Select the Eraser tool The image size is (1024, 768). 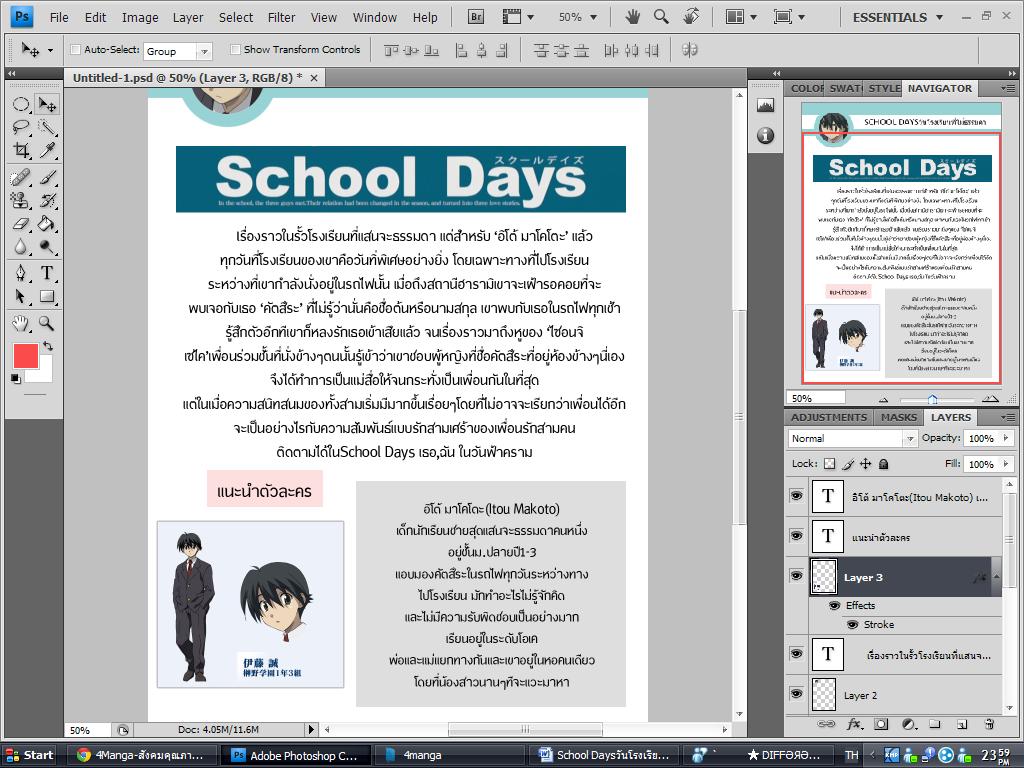21,223
